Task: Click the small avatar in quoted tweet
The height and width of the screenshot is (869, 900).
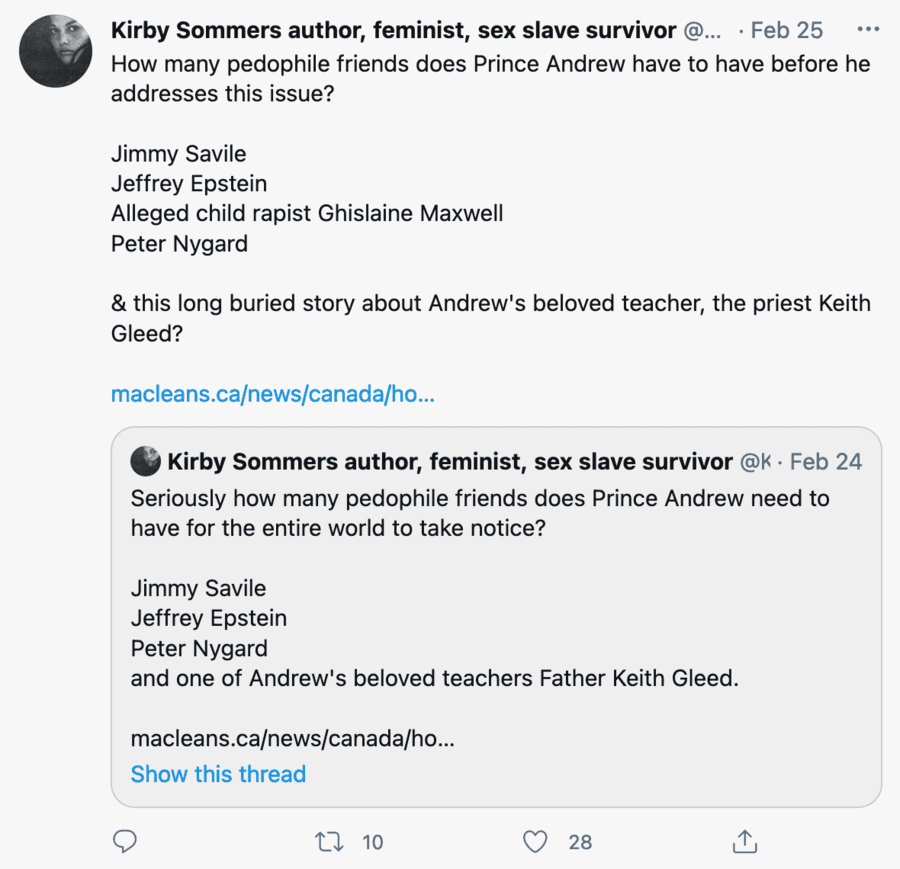Action: tap(146, 461)
